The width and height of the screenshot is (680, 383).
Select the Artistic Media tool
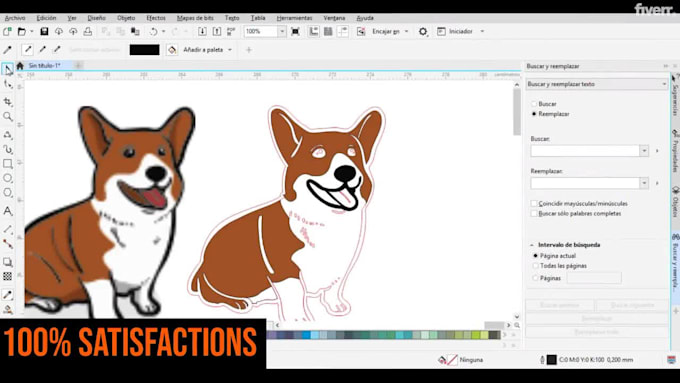(7, 149)
